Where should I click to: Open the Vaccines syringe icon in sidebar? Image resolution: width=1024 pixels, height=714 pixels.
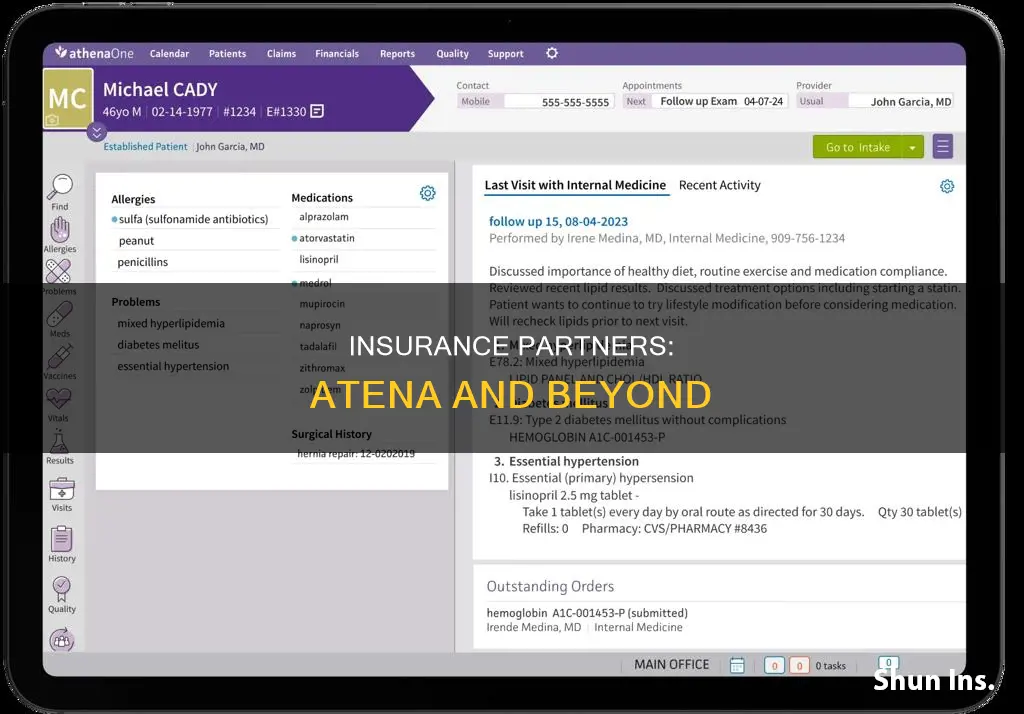click(59, 357)
